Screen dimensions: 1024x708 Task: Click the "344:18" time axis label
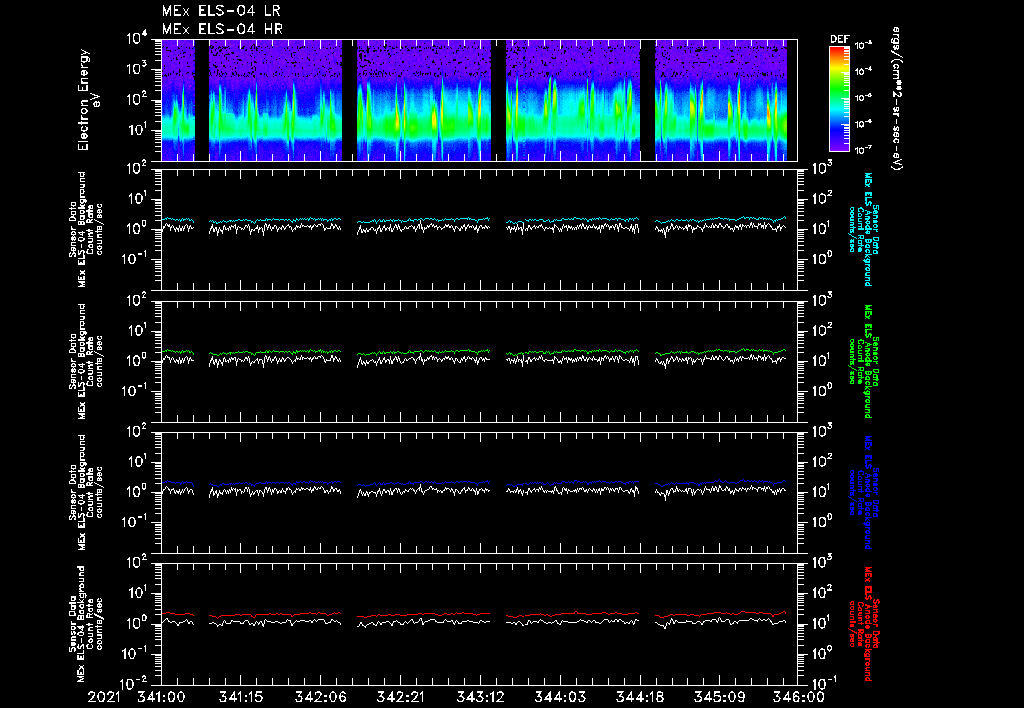click(x=639, y=698)
